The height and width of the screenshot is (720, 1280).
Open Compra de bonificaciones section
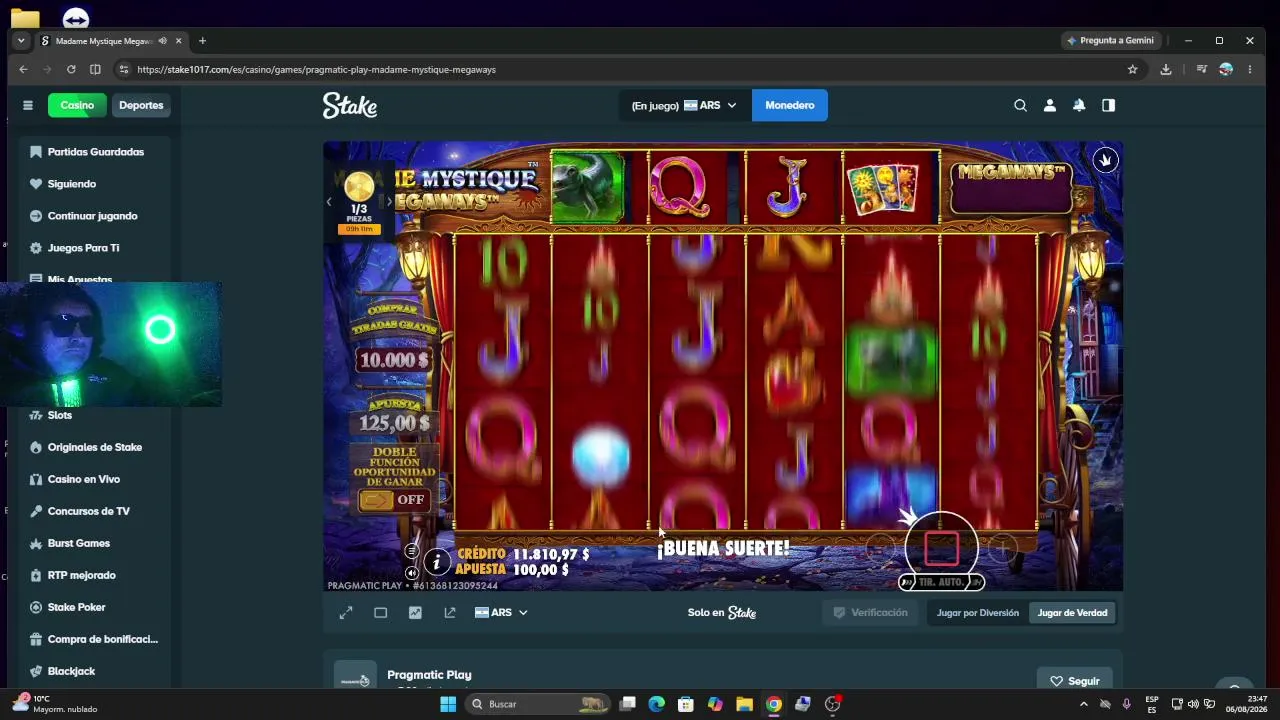point(96,639)
